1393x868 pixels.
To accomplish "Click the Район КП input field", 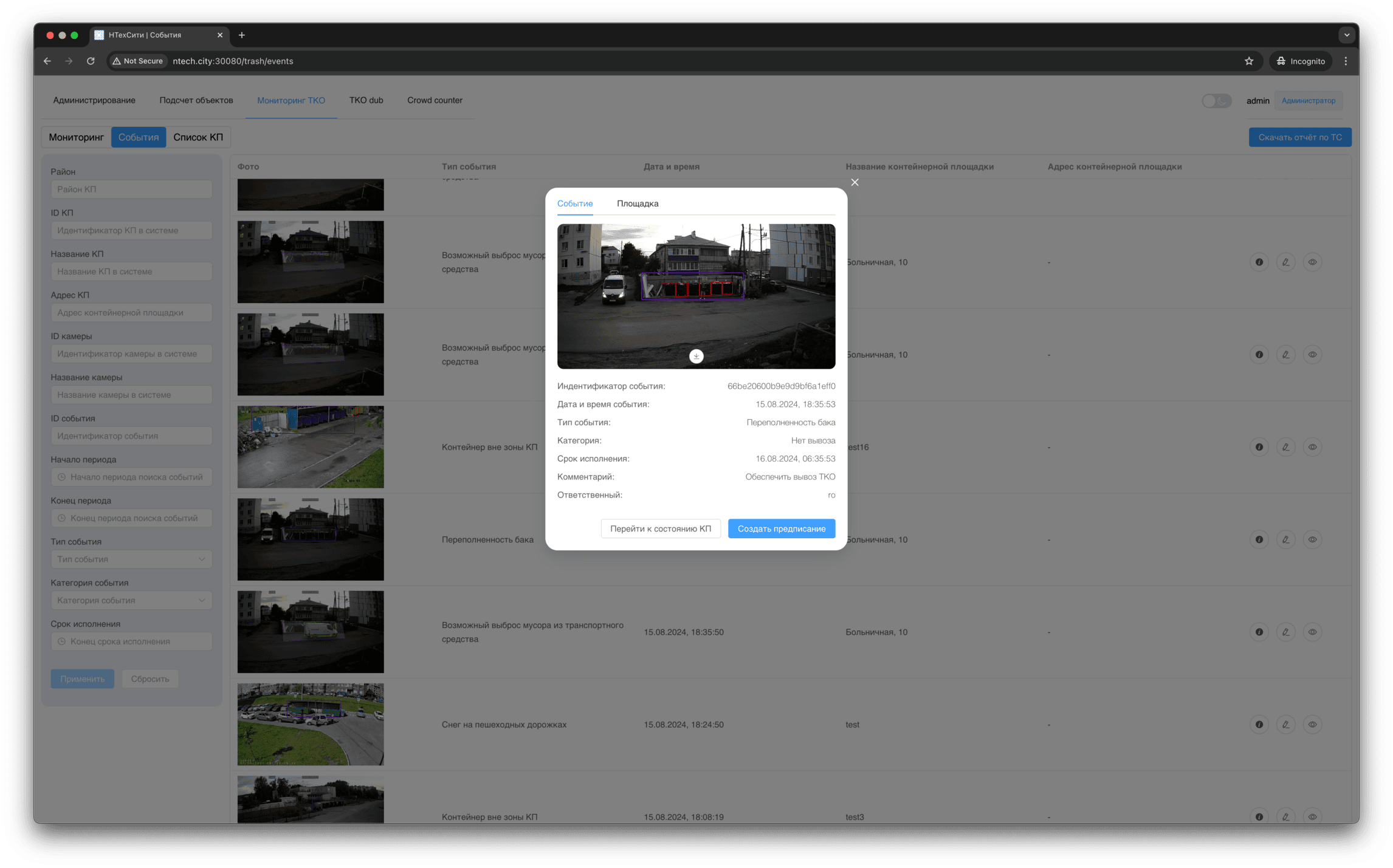I will (x=131, y=190).
